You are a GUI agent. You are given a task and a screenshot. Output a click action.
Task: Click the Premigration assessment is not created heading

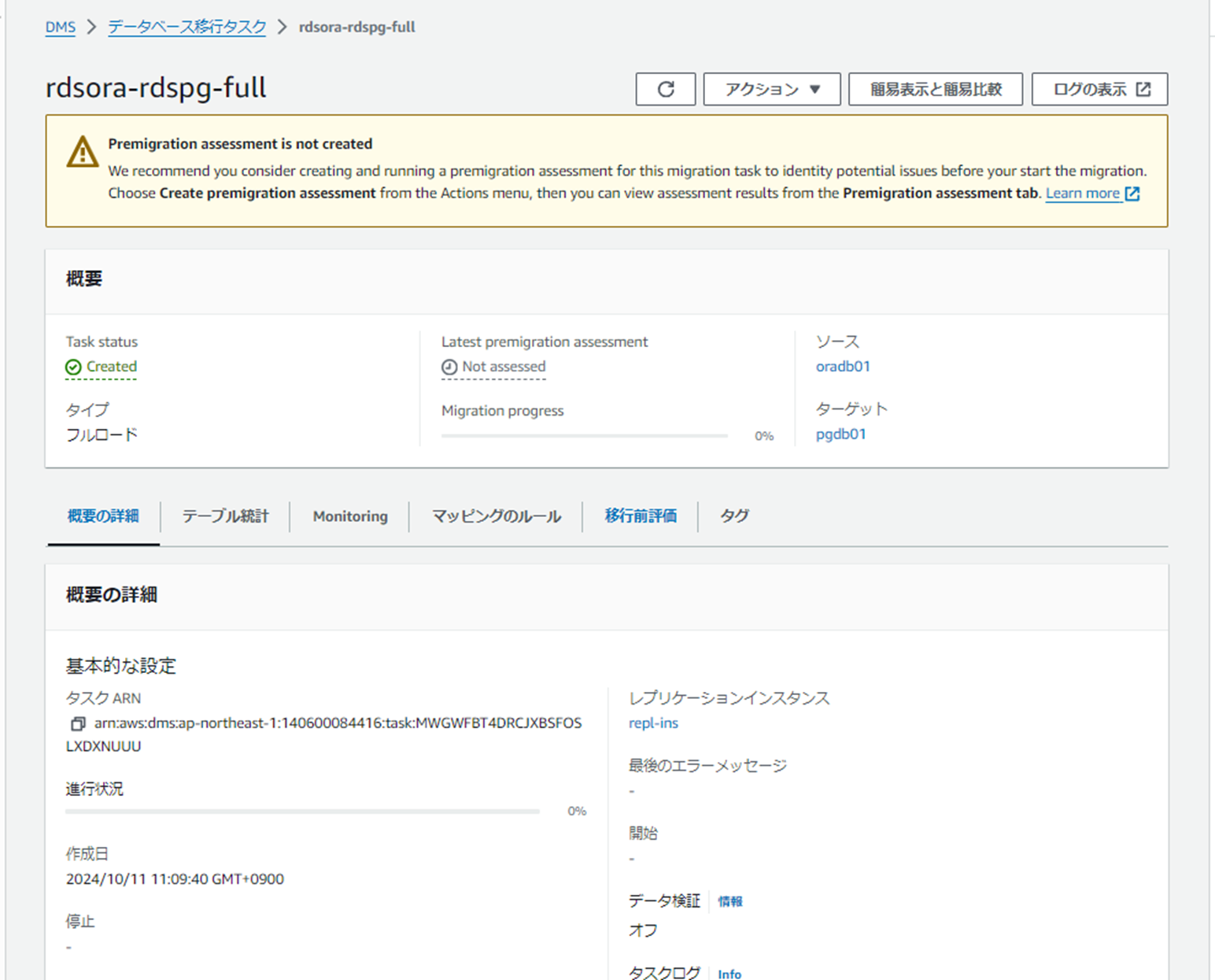click(x=240, y=144)
